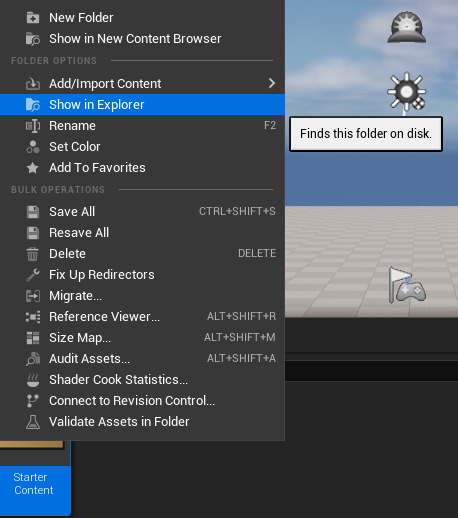Expand the Add/Import Content submenu arrow
The height and width of the screenshot is (518, 458).
click(272, 83)
